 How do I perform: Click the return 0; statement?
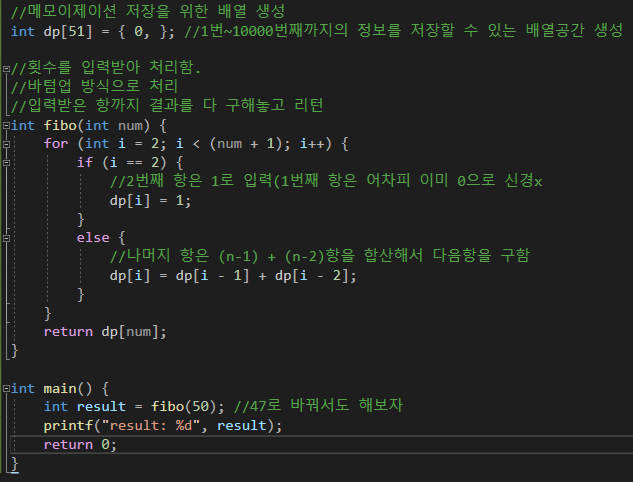tap(80, 444)
